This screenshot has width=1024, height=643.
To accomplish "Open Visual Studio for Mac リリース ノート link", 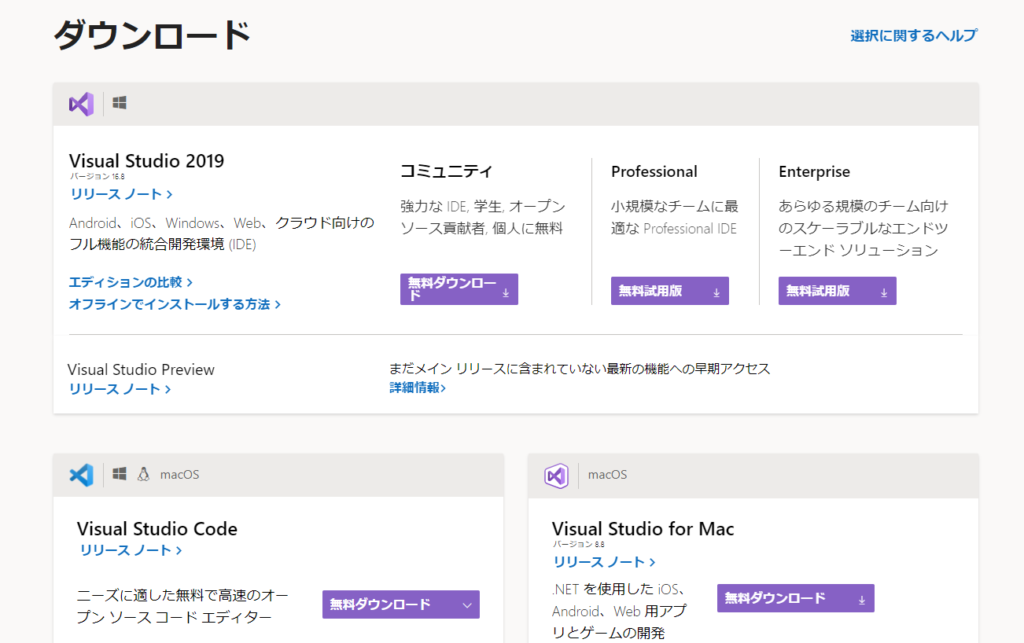I will 604,562.
